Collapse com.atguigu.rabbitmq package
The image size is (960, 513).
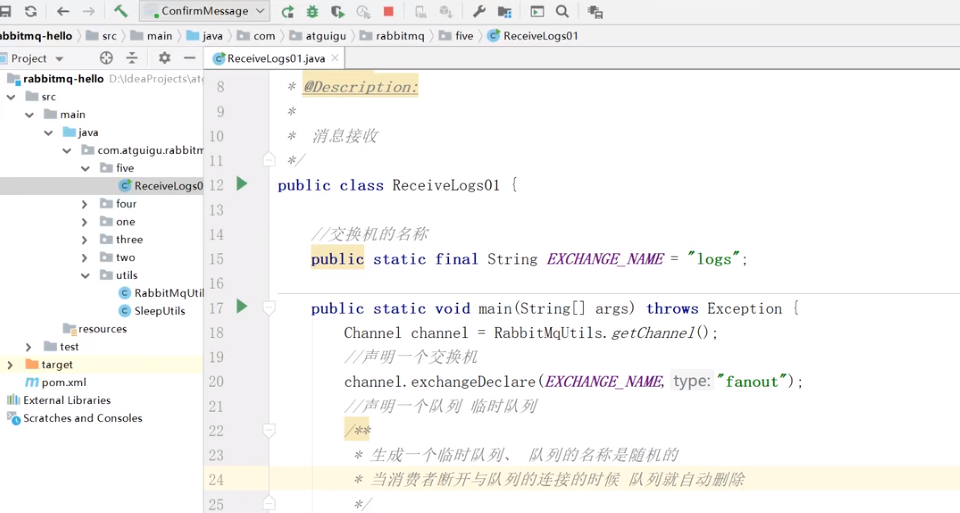pyautogui.click(x=67, y=150)
